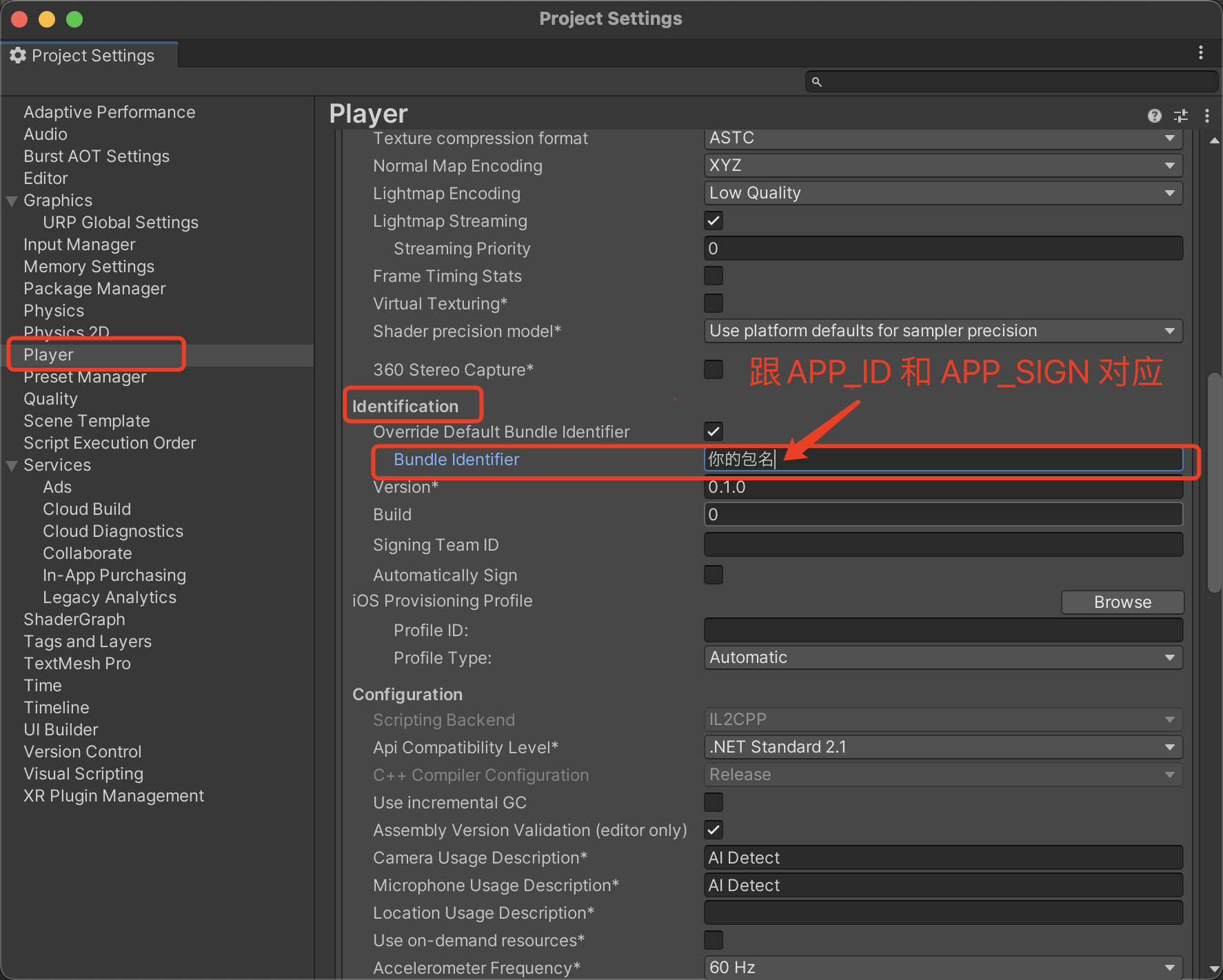
Task: Toggle the Automatically Sign checkbox
Action: [x=714, y=575]
